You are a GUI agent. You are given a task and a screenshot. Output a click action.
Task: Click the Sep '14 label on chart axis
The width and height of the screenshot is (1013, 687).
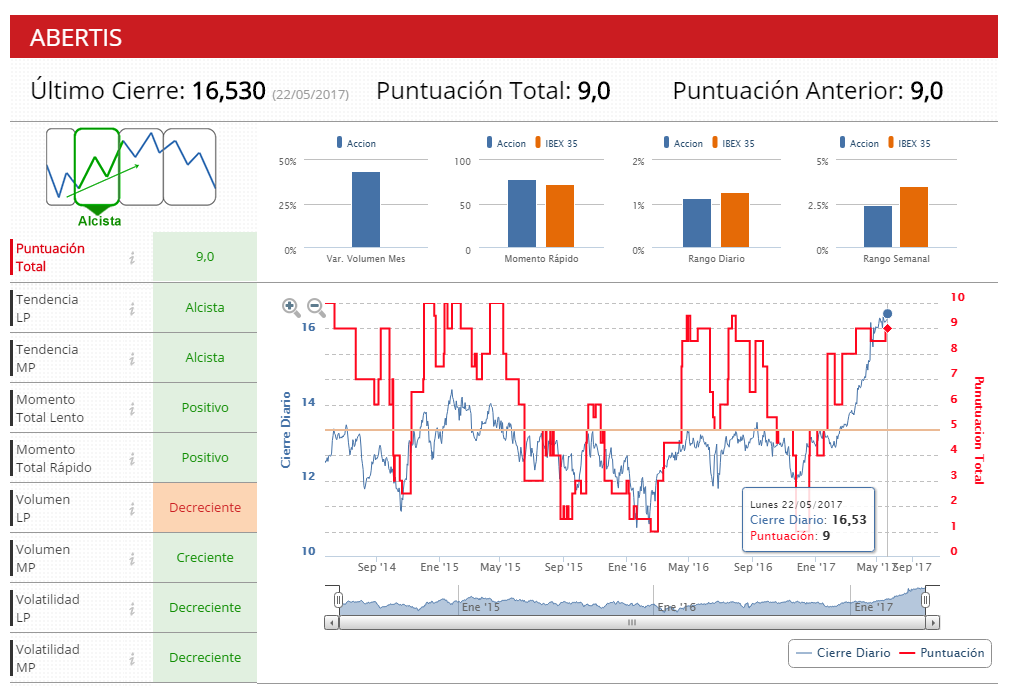(377, 567)
